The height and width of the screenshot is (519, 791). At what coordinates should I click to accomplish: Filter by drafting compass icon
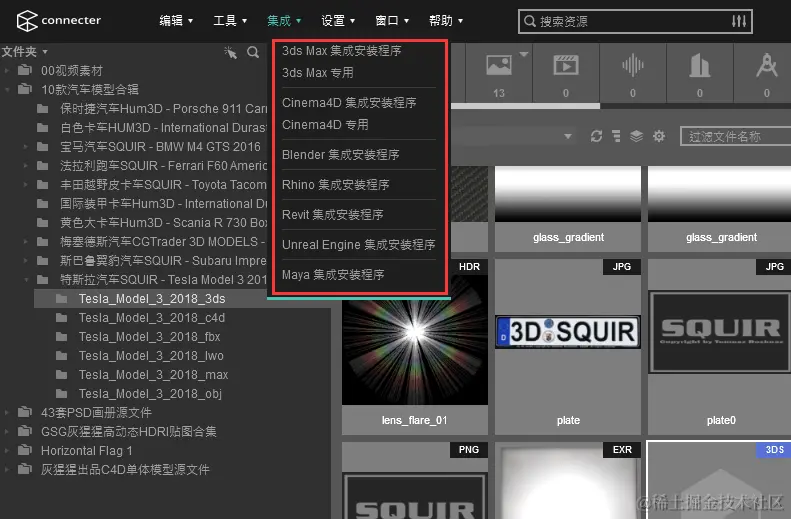(x=767, y=66)
